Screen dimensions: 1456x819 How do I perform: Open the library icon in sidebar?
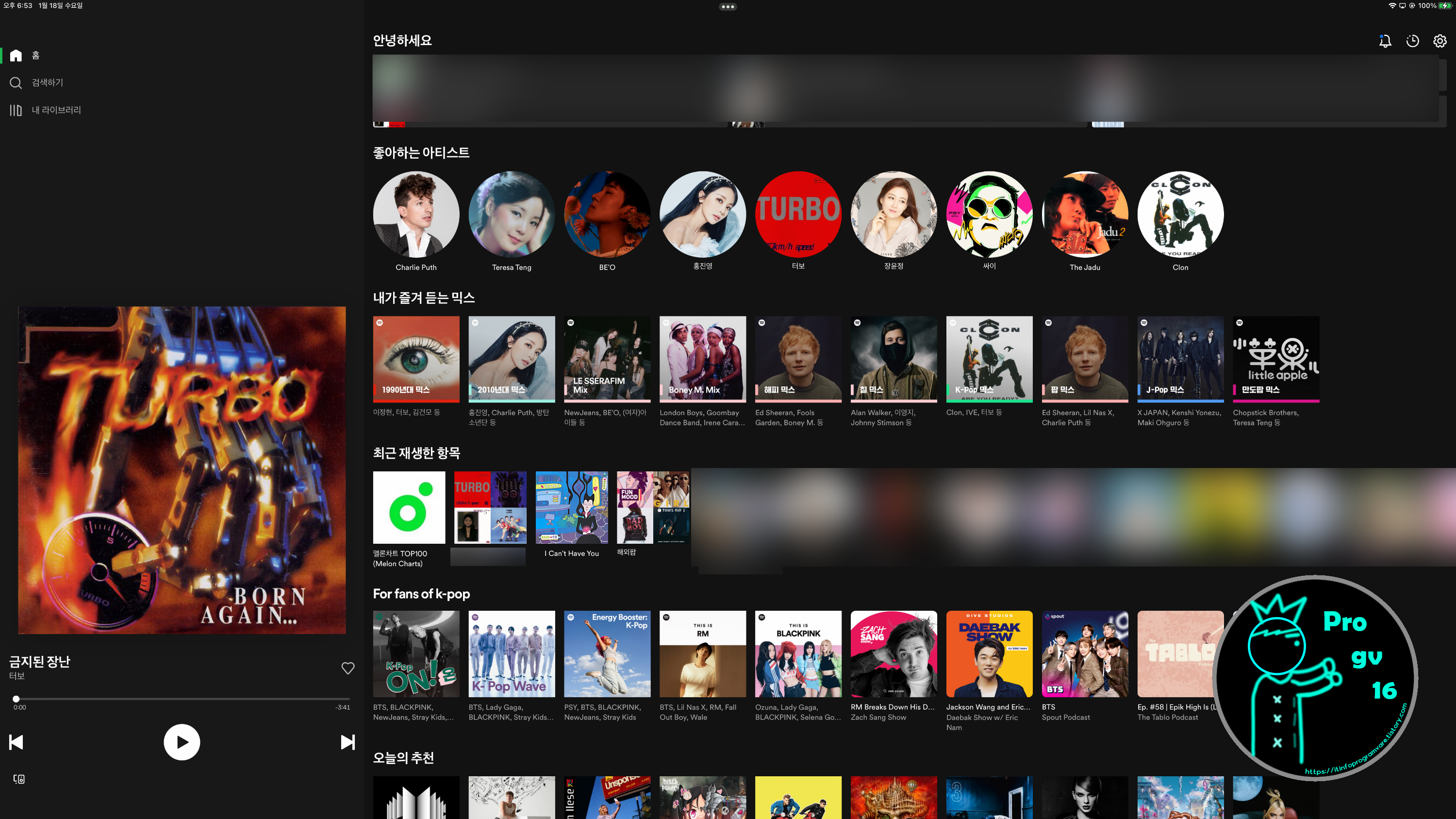(x=16, y=110)
